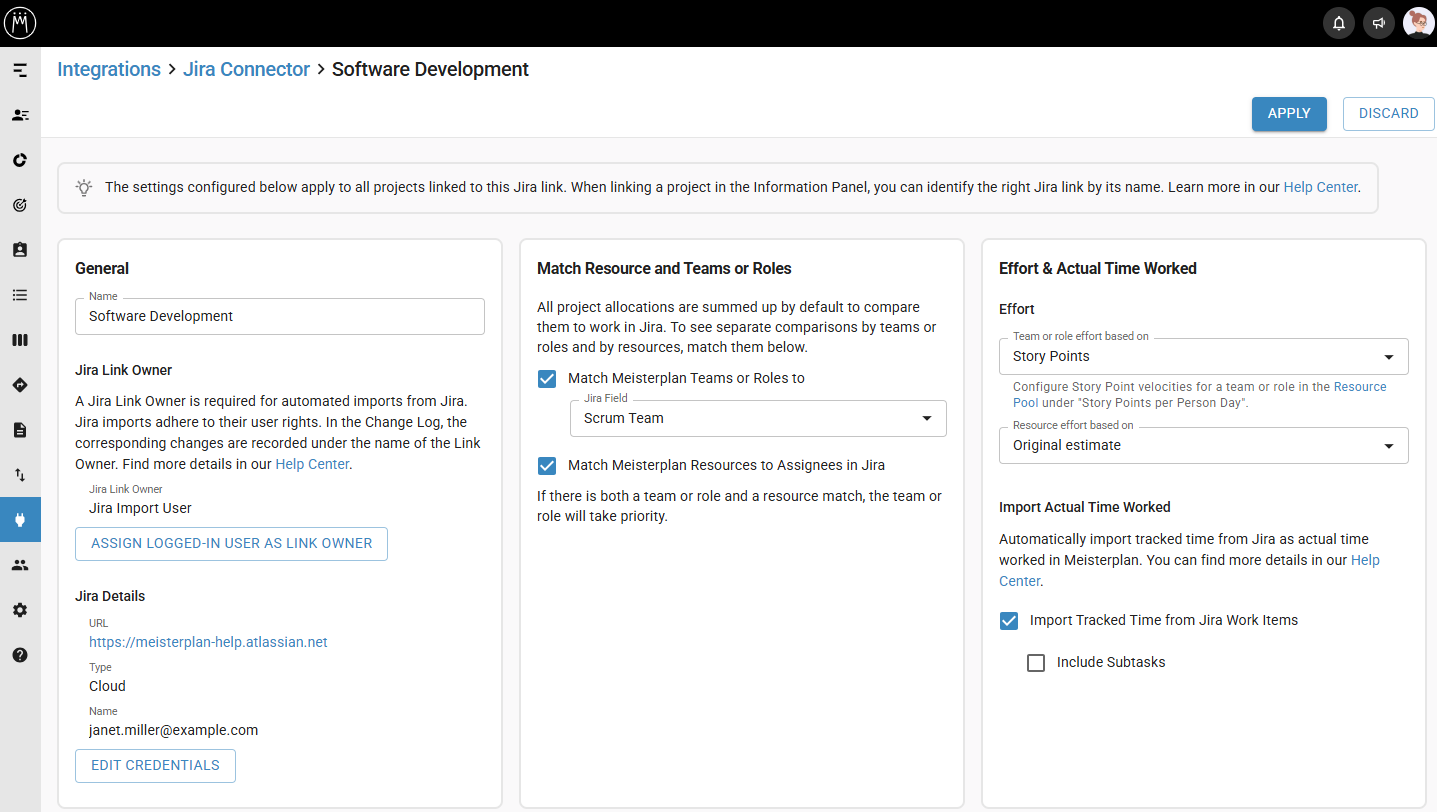
Task: Click the Import Actual Time Worked heading
Action: coord(1085,507)
